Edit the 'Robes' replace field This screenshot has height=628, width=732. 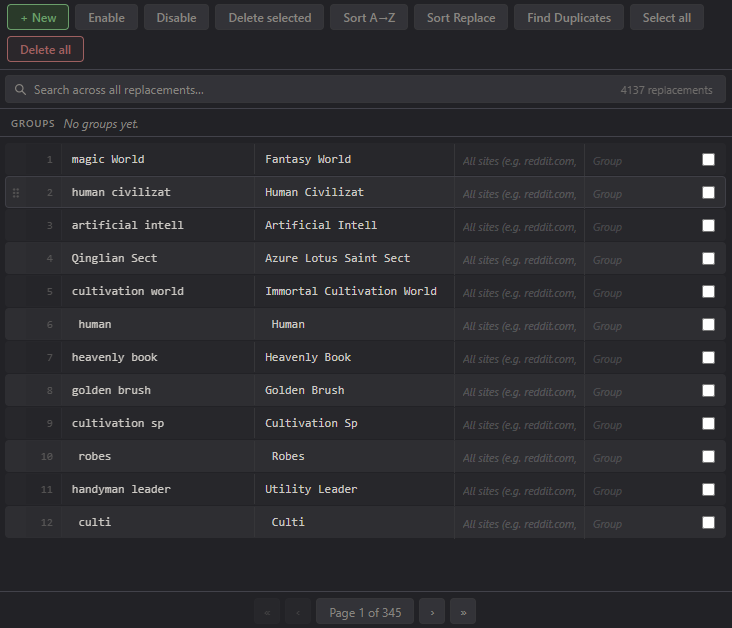[x=354, y=457]
